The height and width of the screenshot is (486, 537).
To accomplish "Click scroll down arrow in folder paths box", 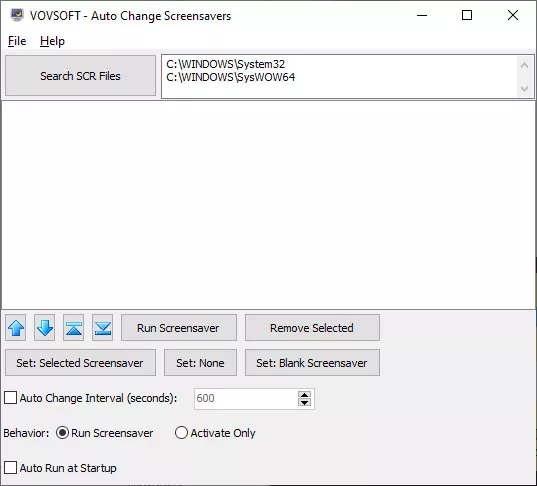I will (x=524, y=89).
